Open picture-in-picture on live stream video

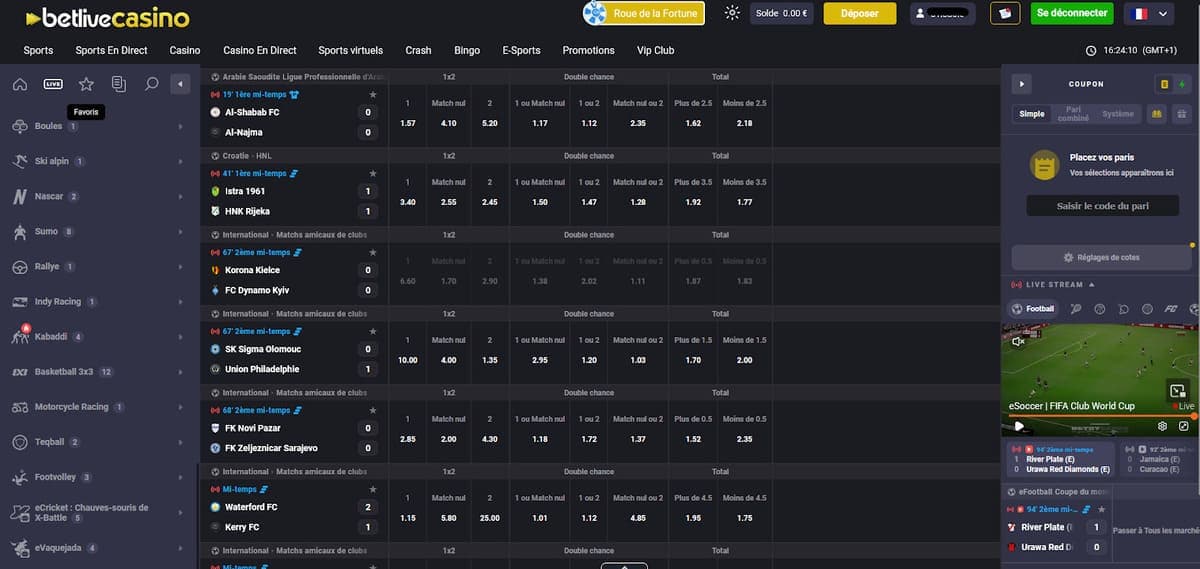[1177, 391]
